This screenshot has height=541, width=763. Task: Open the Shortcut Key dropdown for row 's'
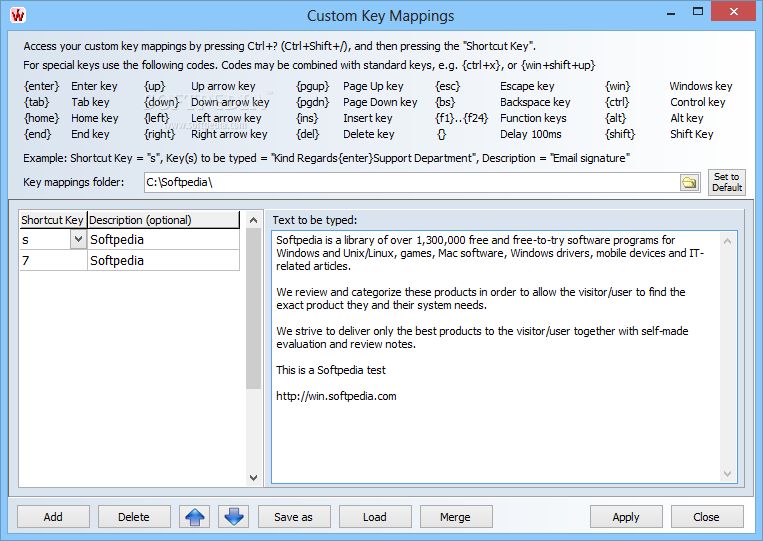(x=78, y=239)
